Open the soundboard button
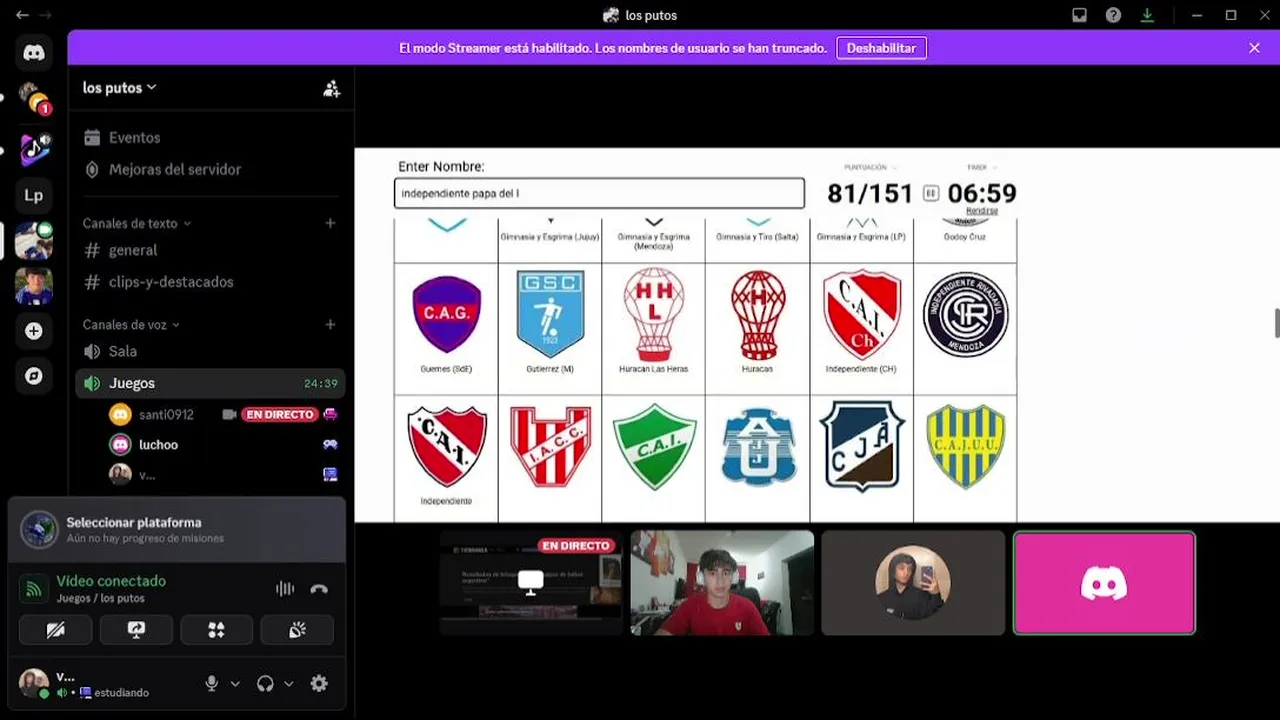Viewport: 1280px width, 720px height. (x=297, y=630)
